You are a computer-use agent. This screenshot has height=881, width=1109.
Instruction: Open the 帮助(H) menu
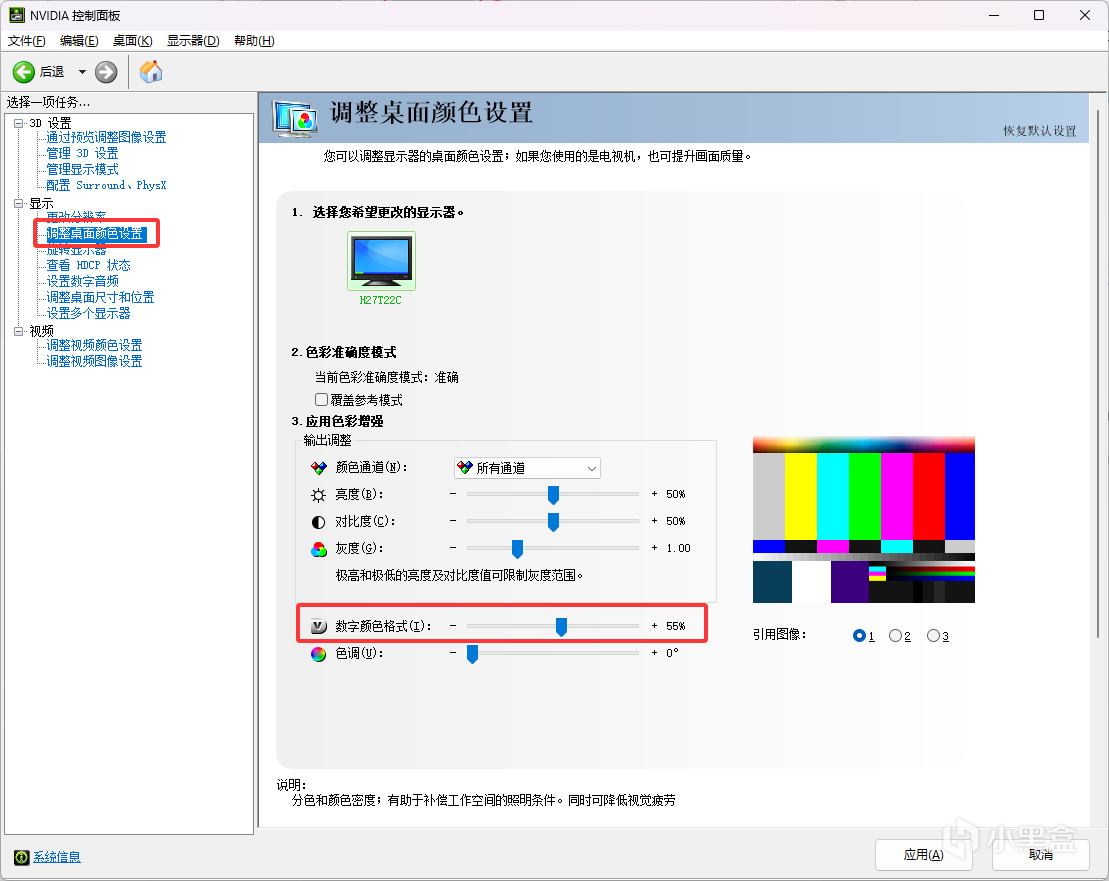pos(254,41)
